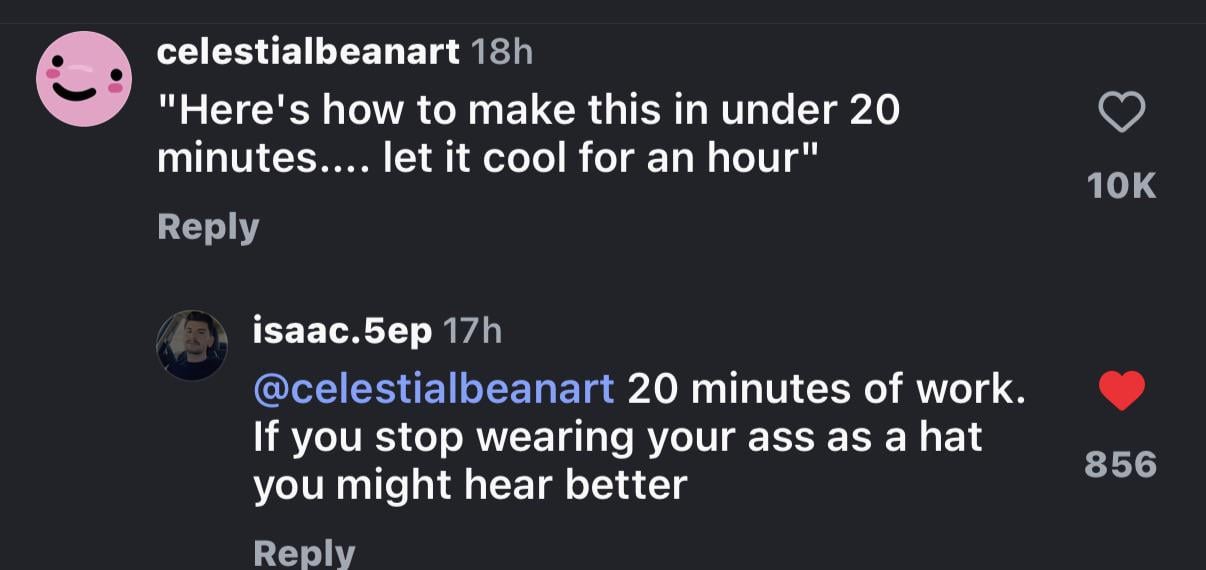Open the celestialbeanart username link

pyautogui.click(x=308, y=53)
